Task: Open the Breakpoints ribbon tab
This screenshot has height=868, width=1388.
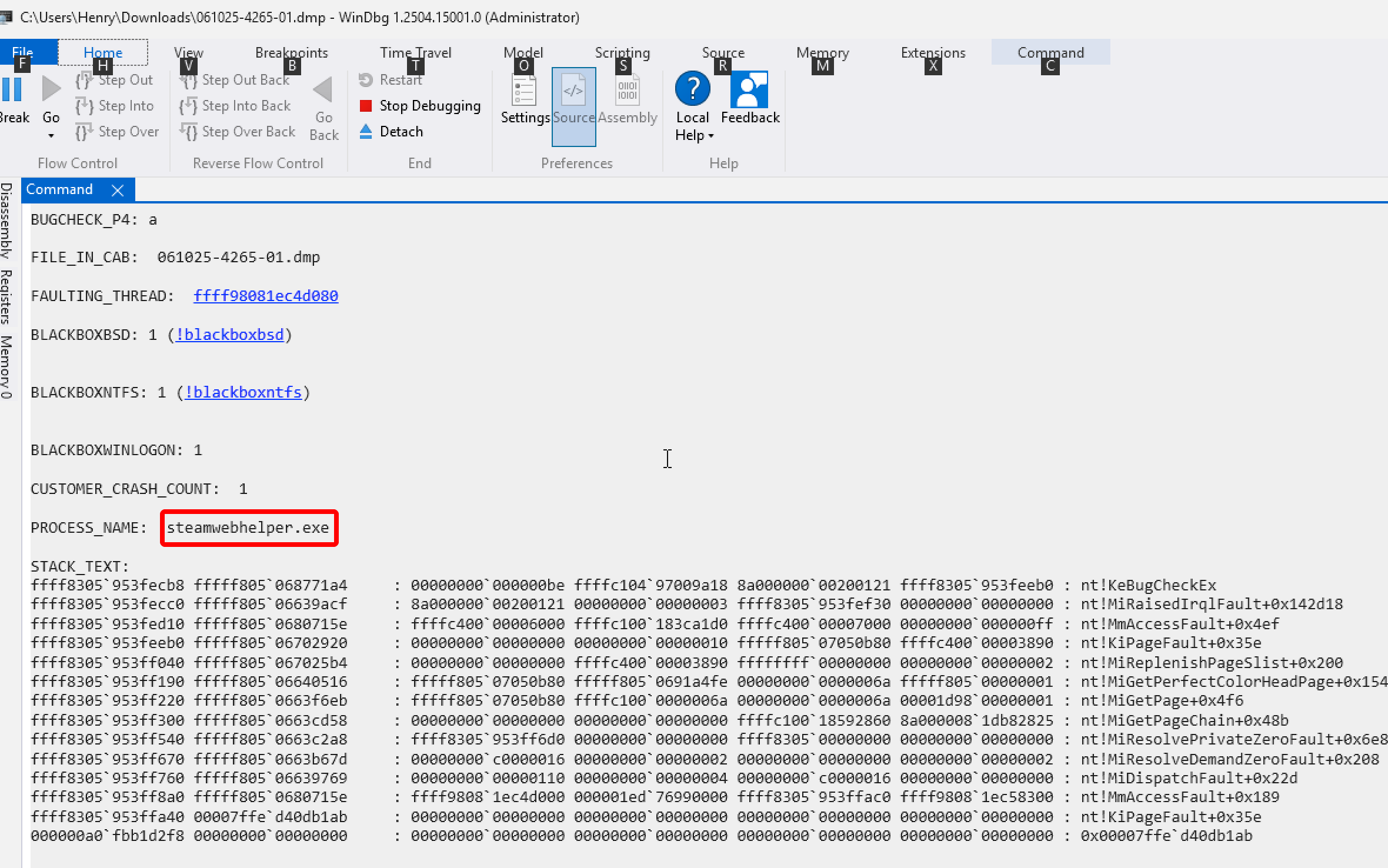Action: click(x=292, y=52)
